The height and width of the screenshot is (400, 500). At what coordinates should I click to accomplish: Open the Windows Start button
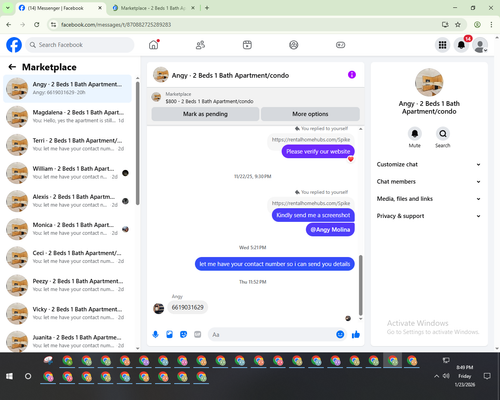click(x=9, y=376)
